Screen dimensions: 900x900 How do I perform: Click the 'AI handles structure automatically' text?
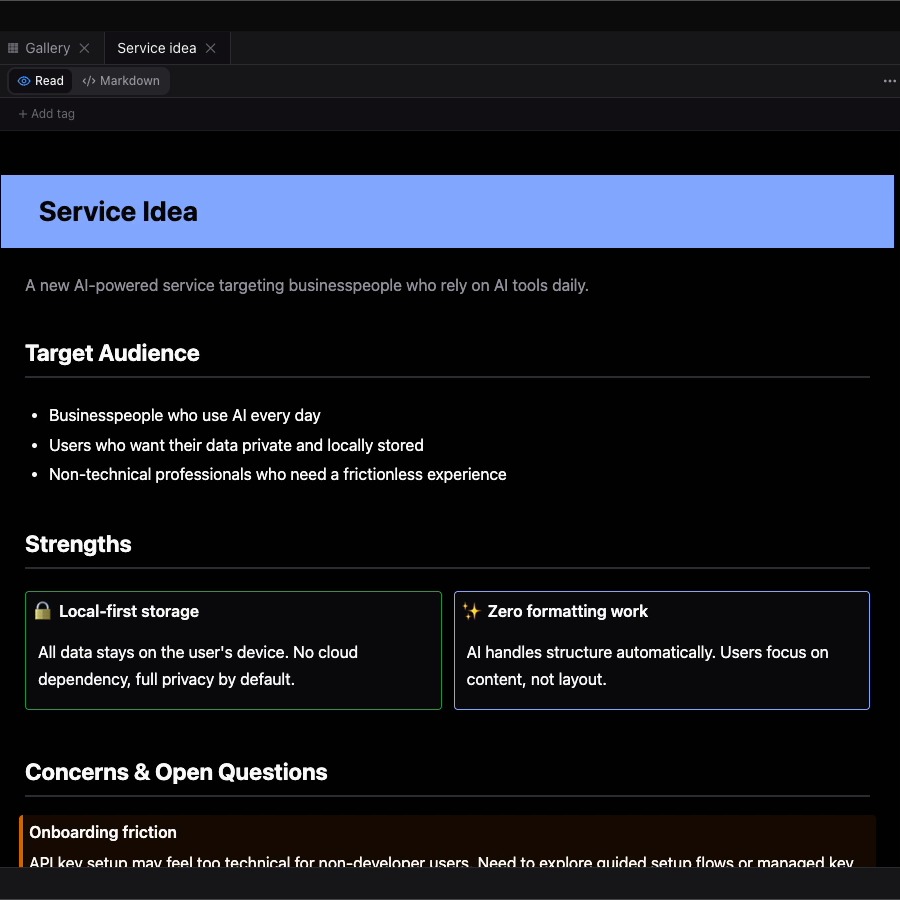(647, 666)
